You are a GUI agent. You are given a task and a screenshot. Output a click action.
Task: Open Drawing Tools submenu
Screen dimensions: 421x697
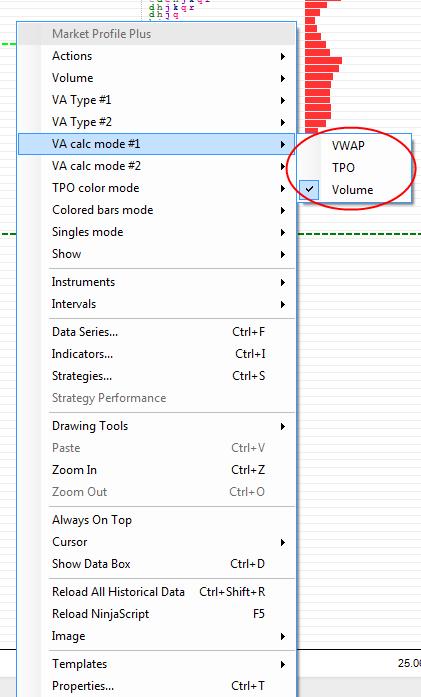tap(156, 426)
